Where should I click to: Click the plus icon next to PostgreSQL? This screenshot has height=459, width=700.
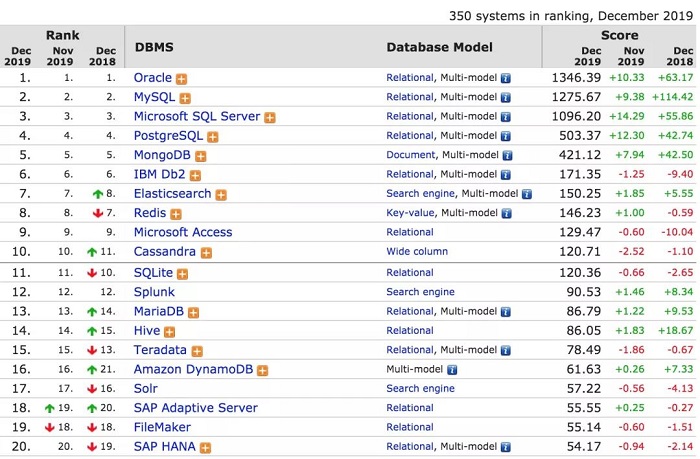[x=213, y=137]
